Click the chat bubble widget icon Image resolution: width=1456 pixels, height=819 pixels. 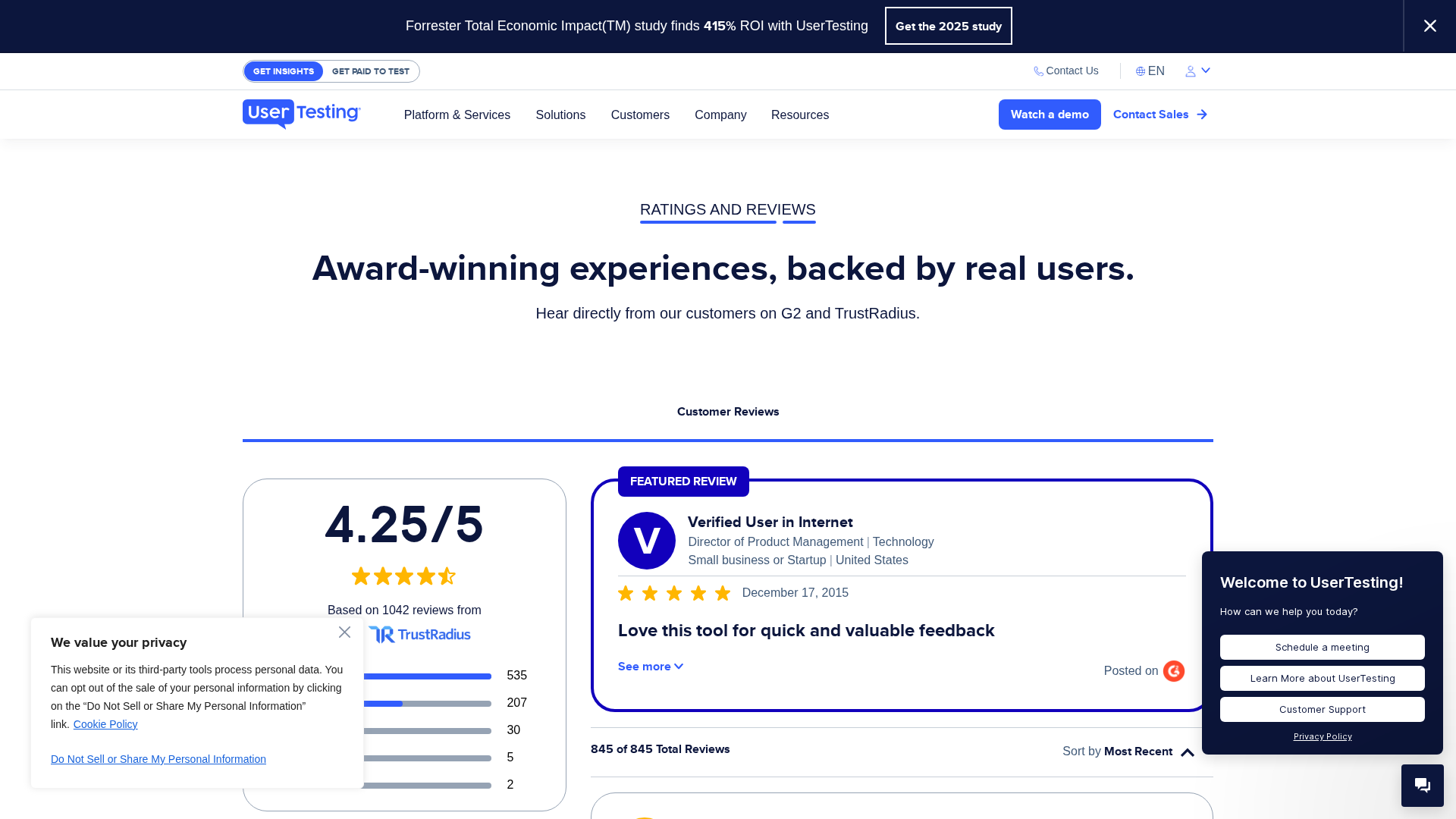tap(1422, 785)
